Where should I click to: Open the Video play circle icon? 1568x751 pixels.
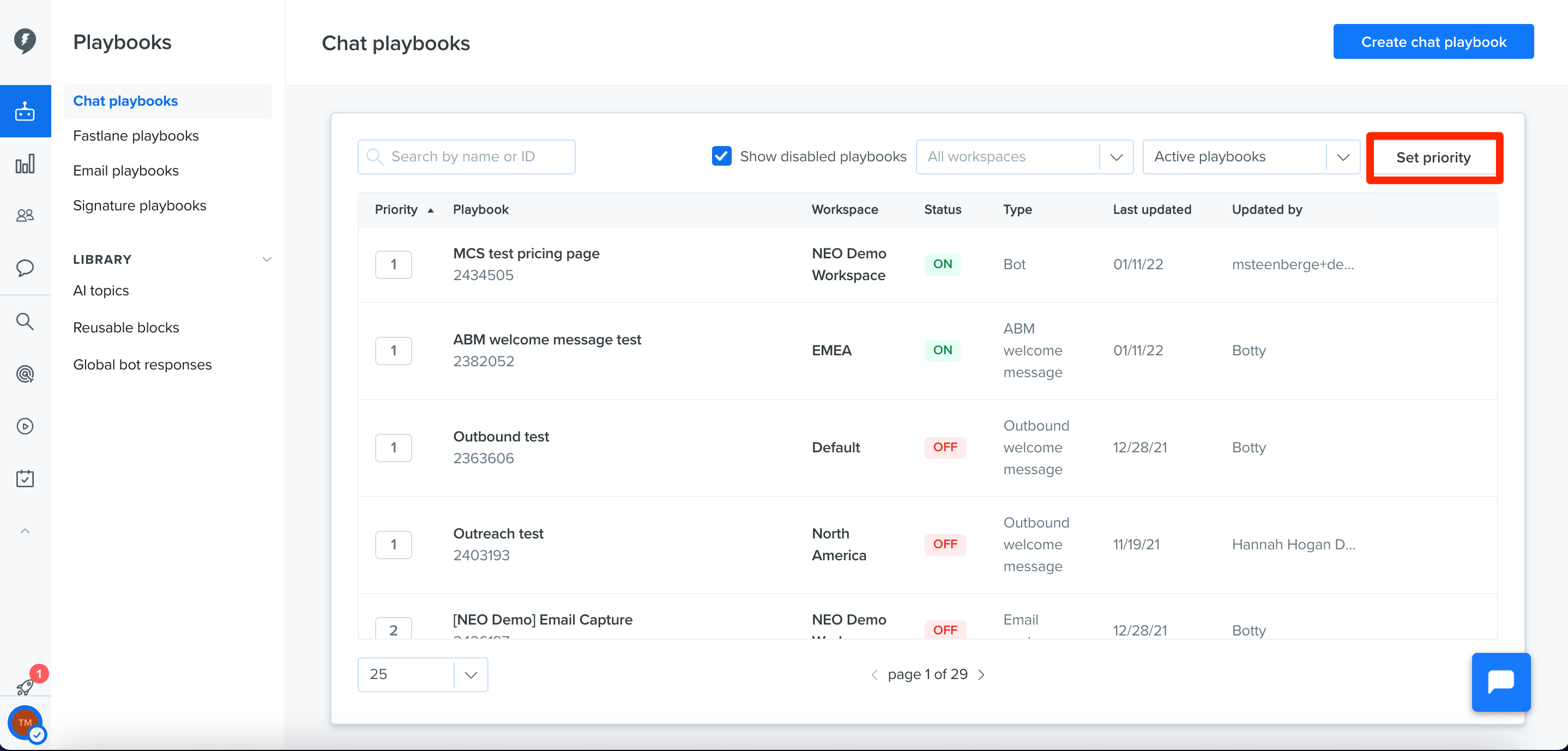(x=25, y=426)
